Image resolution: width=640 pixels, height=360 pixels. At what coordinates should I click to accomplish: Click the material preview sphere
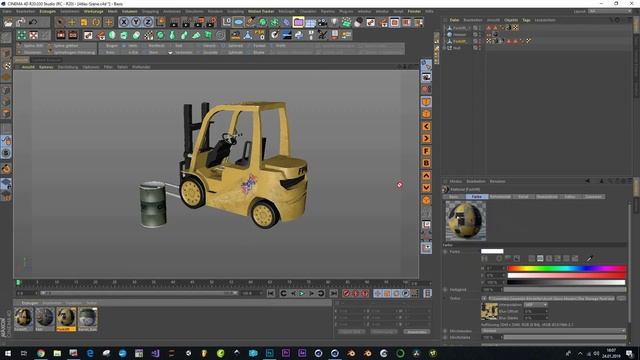465,220
